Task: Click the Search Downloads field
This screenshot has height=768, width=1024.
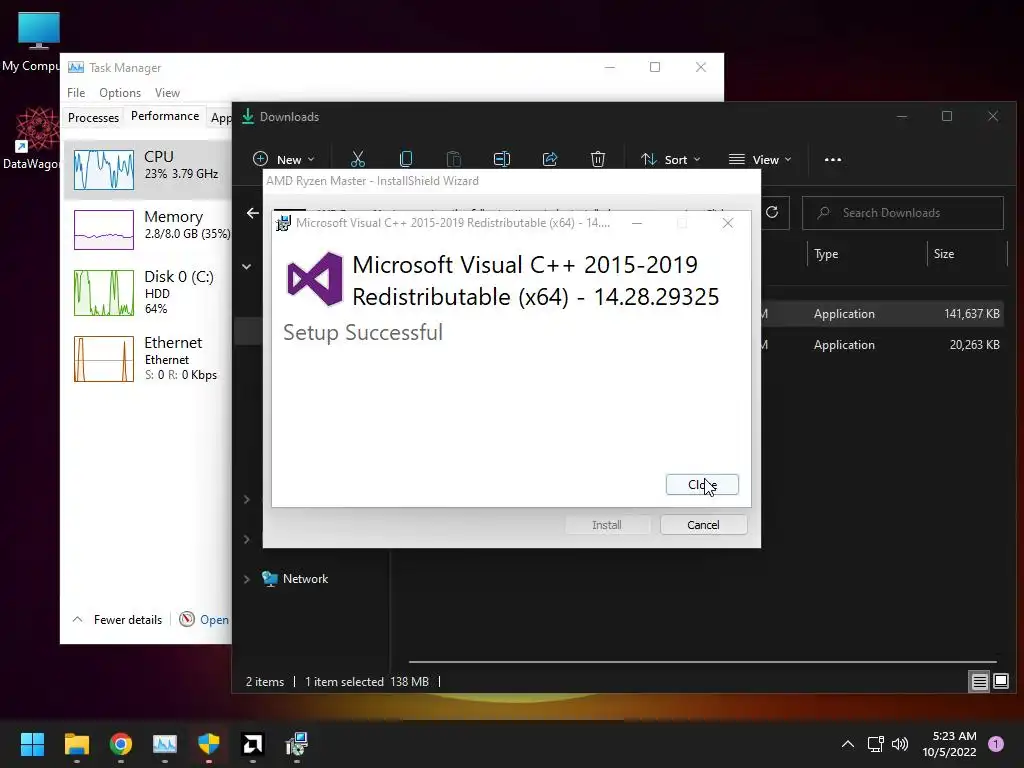Action: [x=903, y=213]
